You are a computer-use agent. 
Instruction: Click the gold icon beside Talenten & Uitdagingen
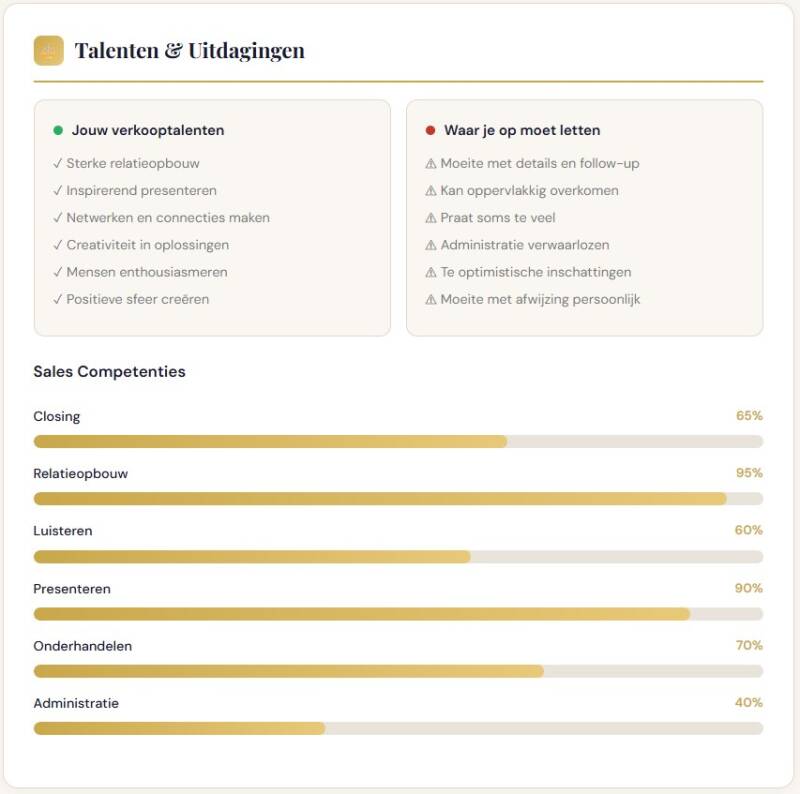pos(48,50)
